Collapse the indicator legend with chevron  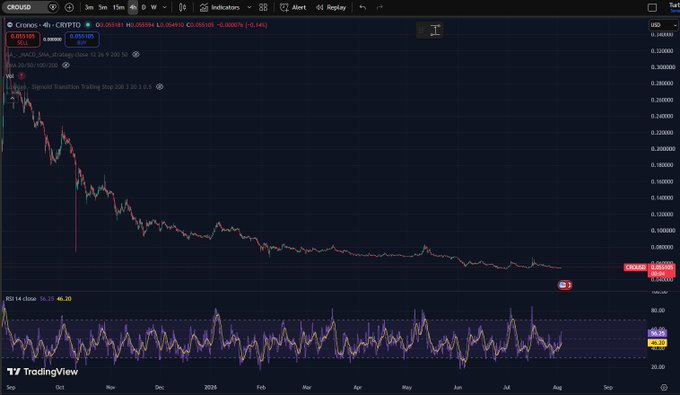pyautogui.click(x=13, y=99)
